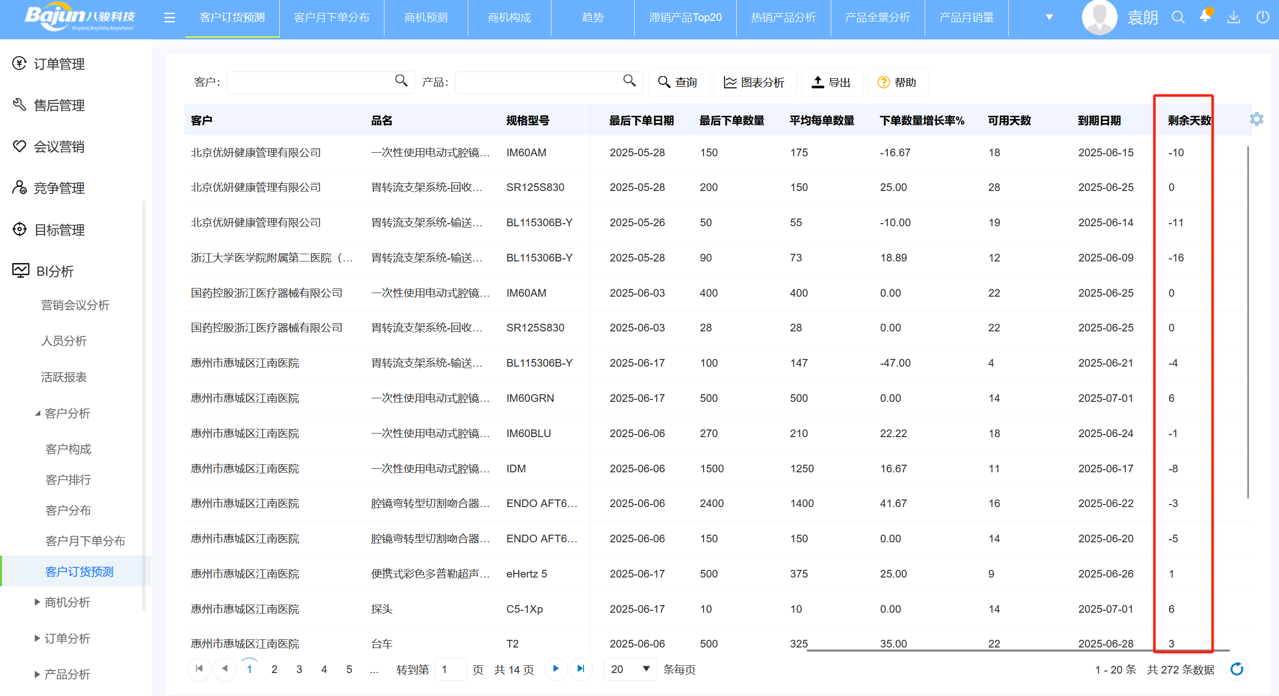Viewport: 1279px width, 696px height.
Task: Go to next page arrow
Action: tap(556, 669)
